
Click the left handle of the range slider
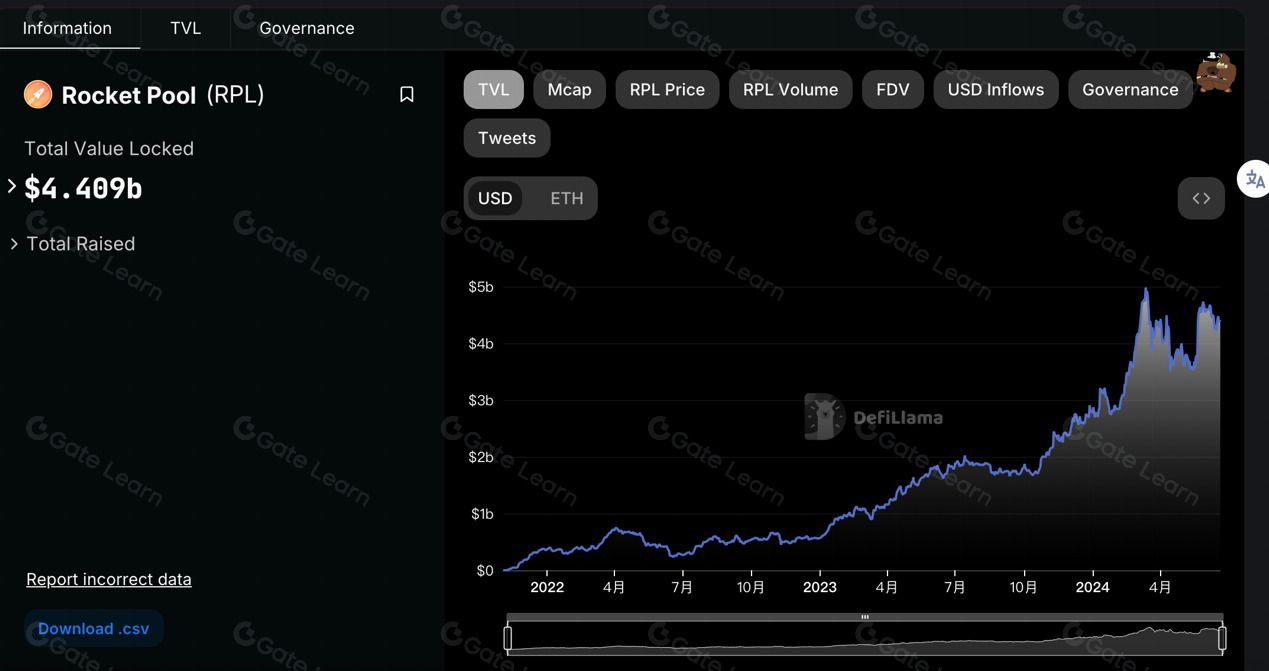[x=508, y=638]
